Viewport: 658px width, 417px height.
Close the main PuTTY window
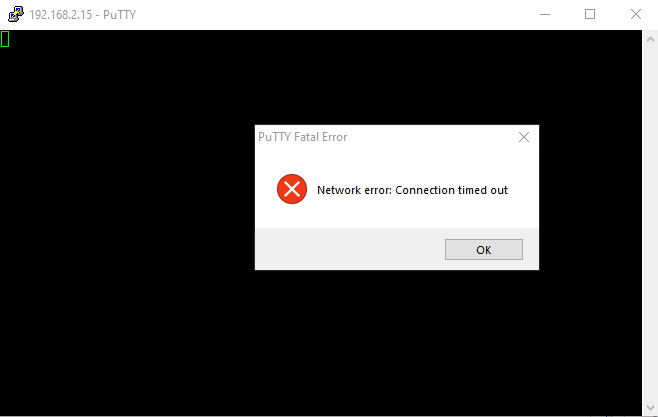635,14
